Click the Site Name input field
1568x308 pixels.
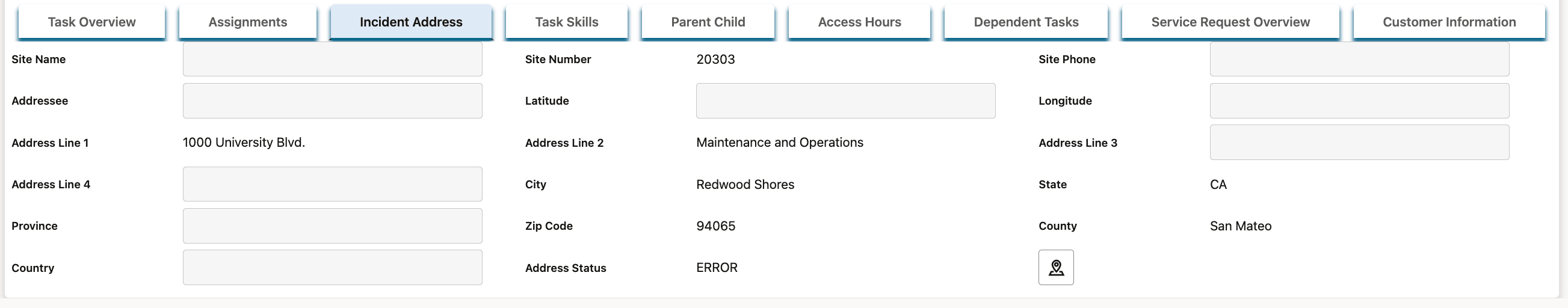[x=332, y=59]
